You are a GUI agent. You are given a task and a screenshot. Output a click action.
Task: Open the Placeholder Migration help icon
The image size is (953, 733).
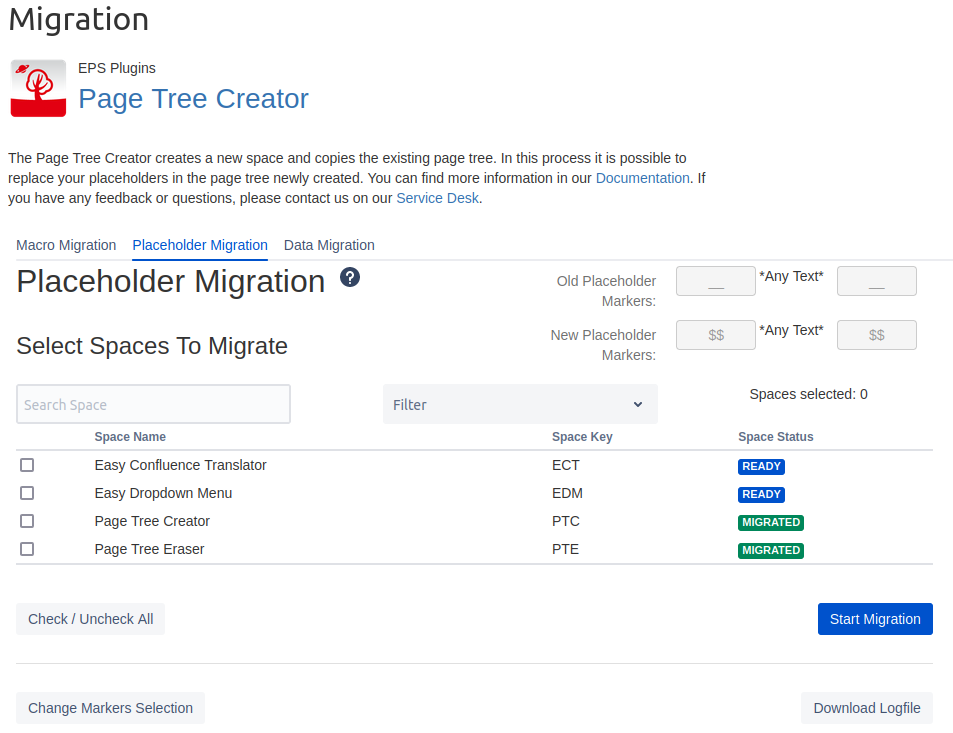(350, 277)
